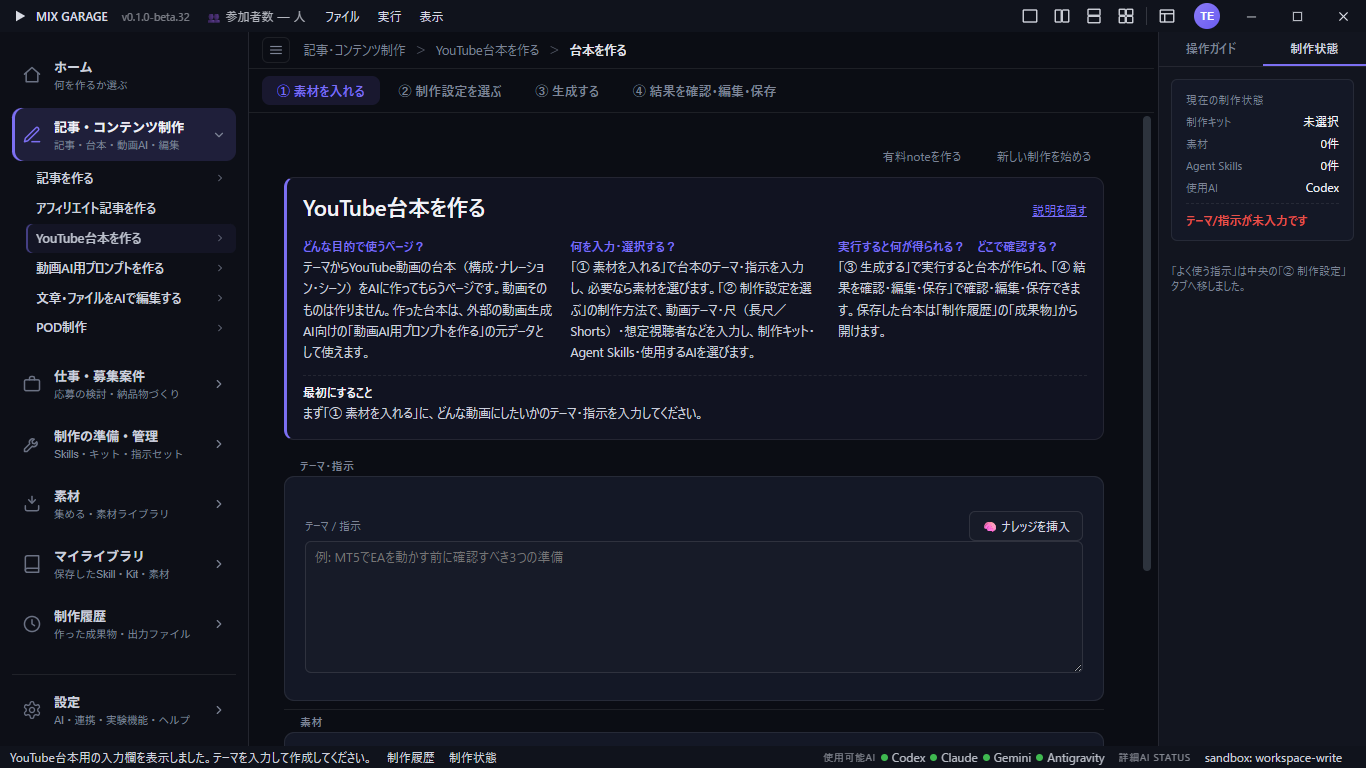Expand the 動画AI用プロンプトを作る submenu arrow
Image resolution: width=1366 pixels, height=768 pixels.
tap(219, 268)
